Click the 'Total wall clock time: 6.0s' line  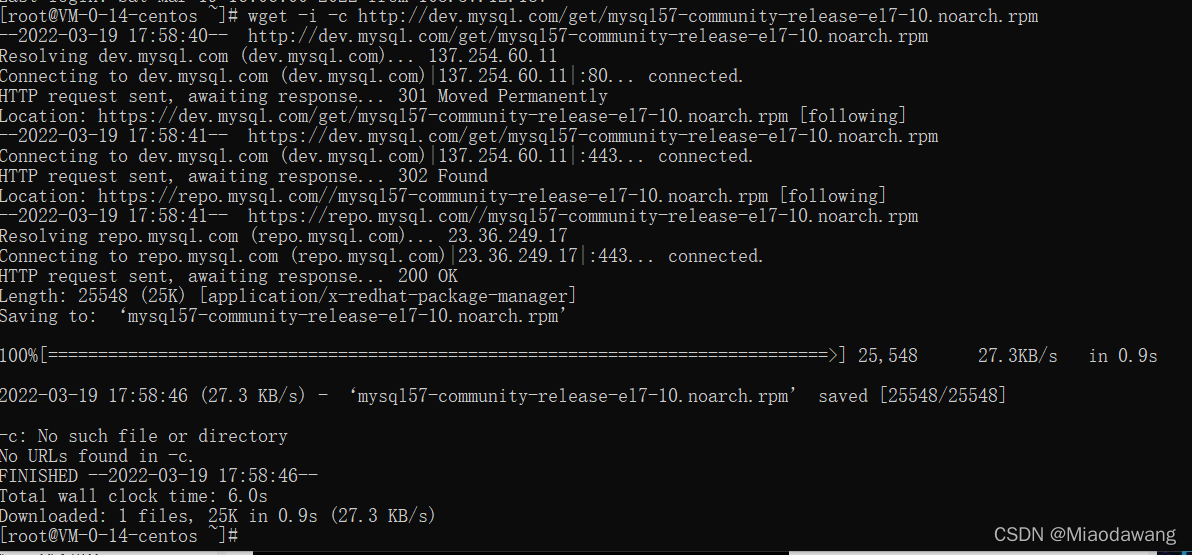point(134,496)
